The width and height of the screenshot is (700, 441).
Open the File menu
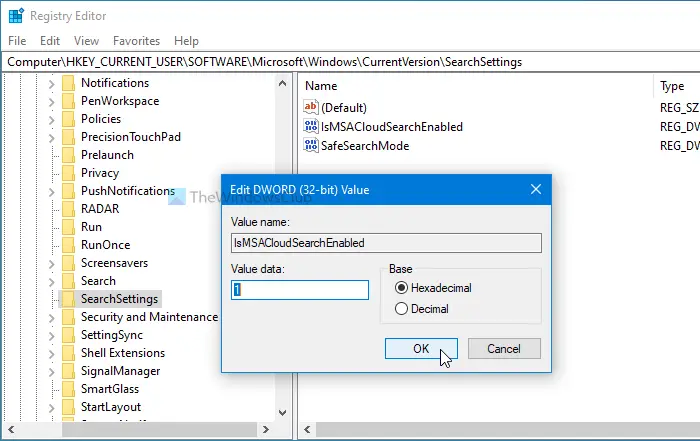17,41
